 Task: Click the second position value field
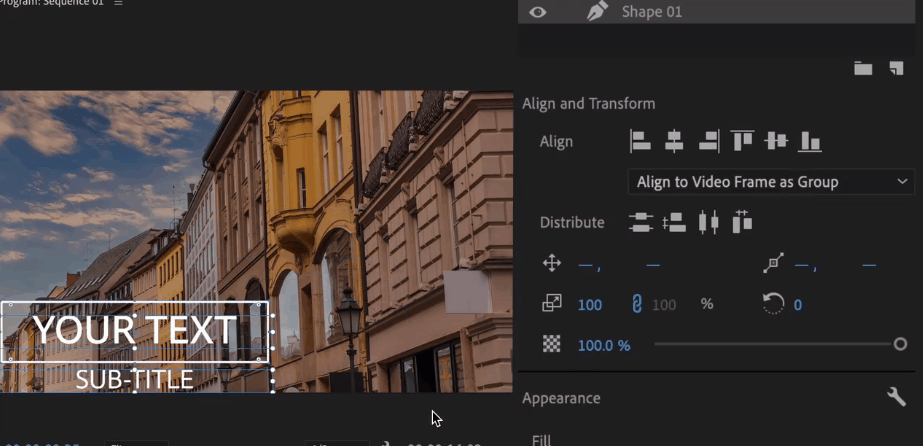653,265
